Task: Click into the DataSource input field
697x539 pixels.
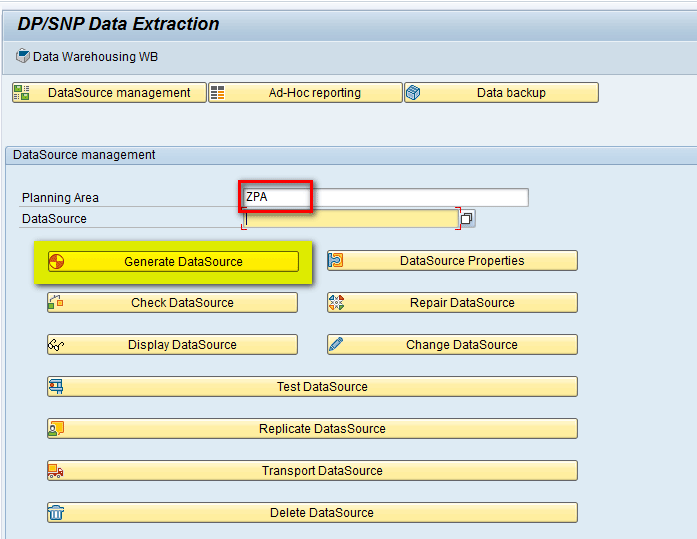Action: [x=350, y=219]
